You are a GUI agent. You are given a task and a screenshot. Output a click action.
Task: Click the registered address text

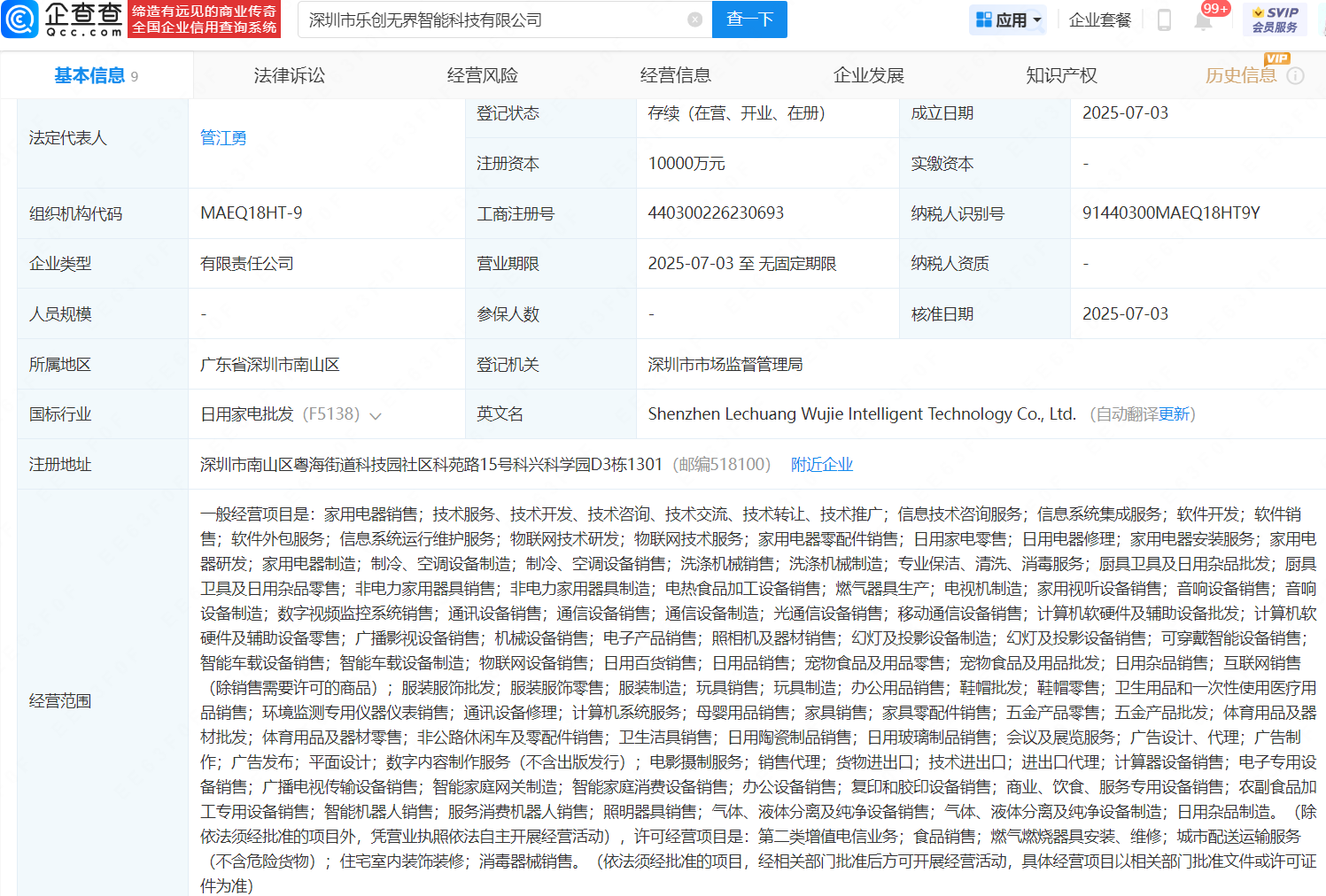tap(431, 465)
